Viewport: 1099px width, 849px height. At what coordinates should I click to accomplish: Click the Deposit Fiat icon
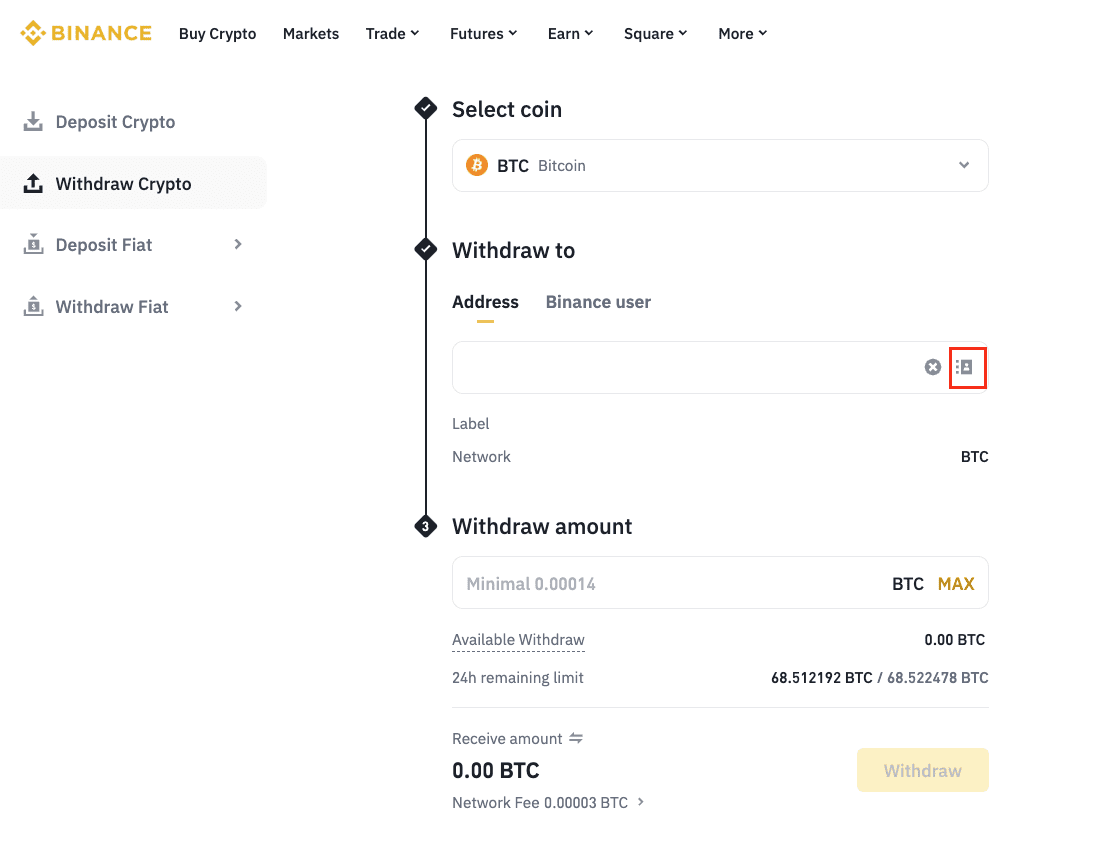coord(33,245)
